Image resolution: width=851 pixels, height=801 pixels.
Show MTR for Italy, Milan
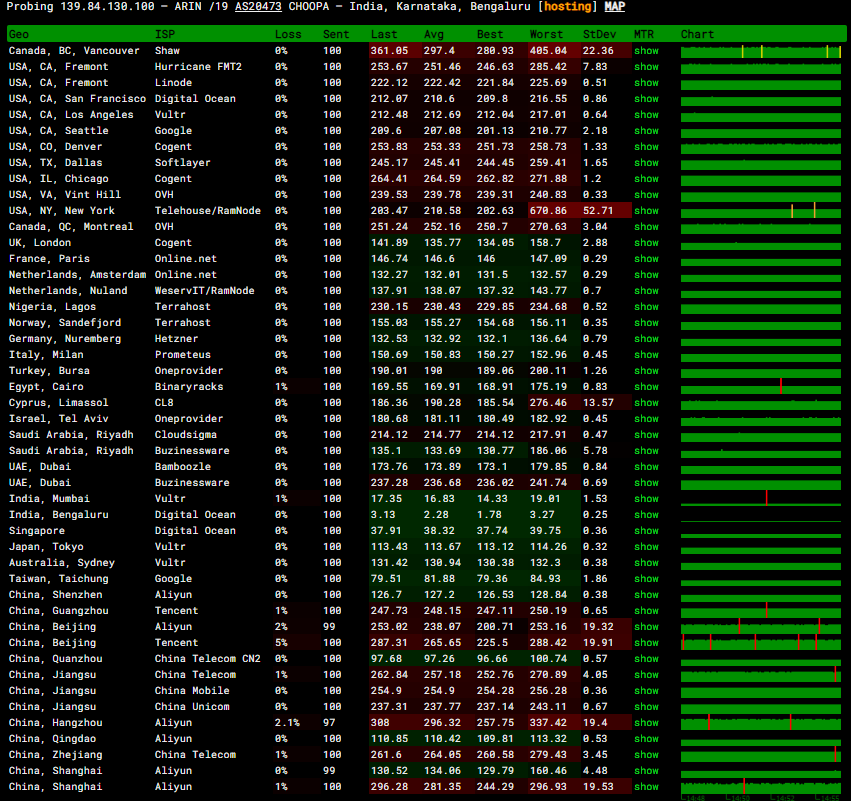click(x=646, y=355)
